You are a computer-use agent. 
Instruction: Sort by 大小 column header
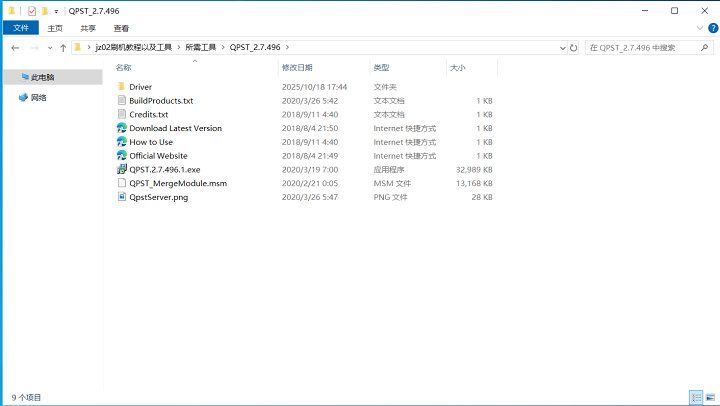point(457,68)
